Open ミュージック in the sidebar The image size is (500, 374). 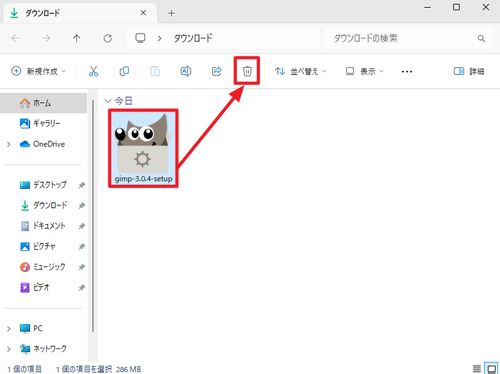[x=43, y=267]
